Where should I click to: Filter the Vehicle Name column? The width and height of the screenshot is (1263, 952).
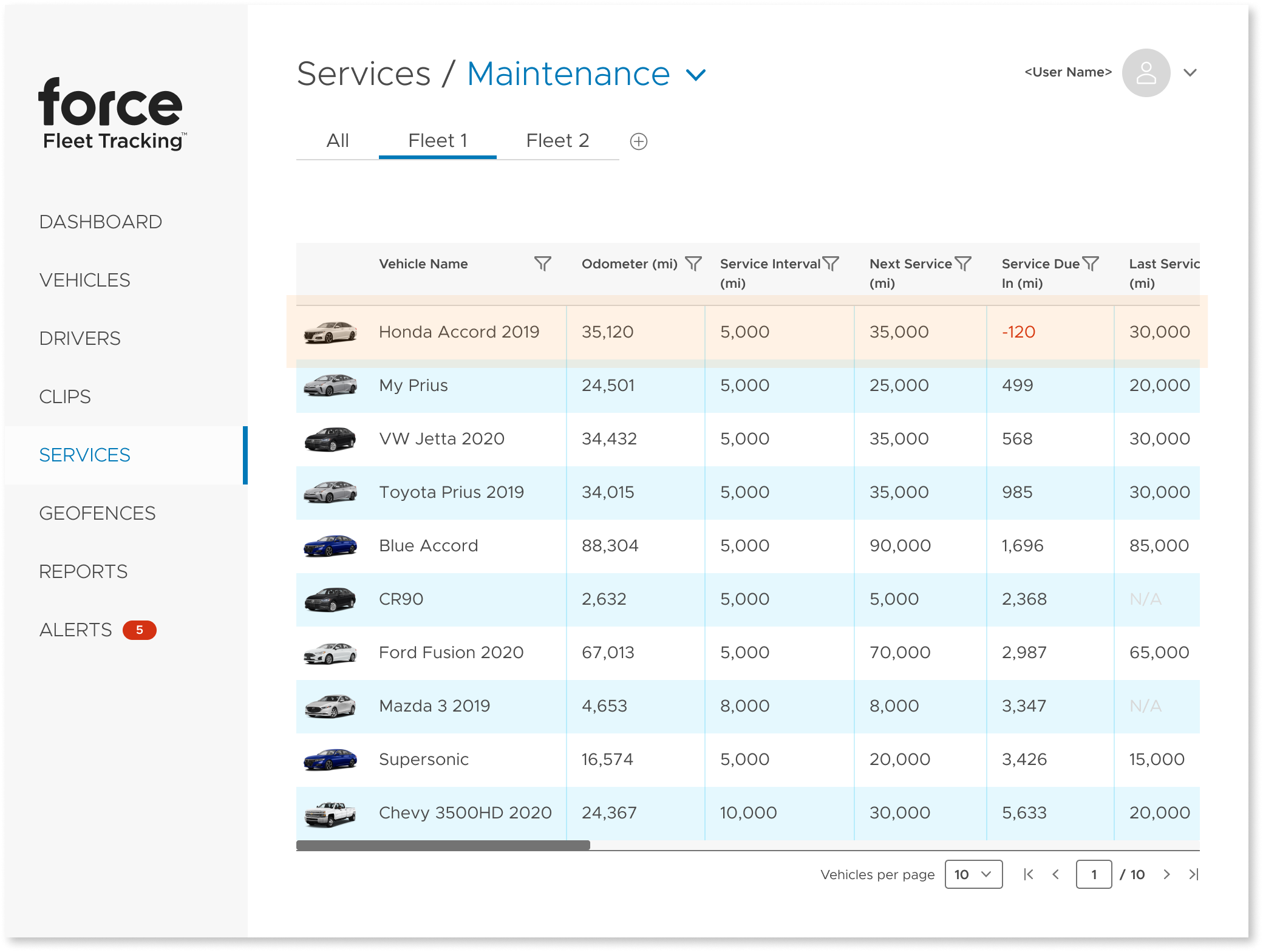[x=542, y=263]
